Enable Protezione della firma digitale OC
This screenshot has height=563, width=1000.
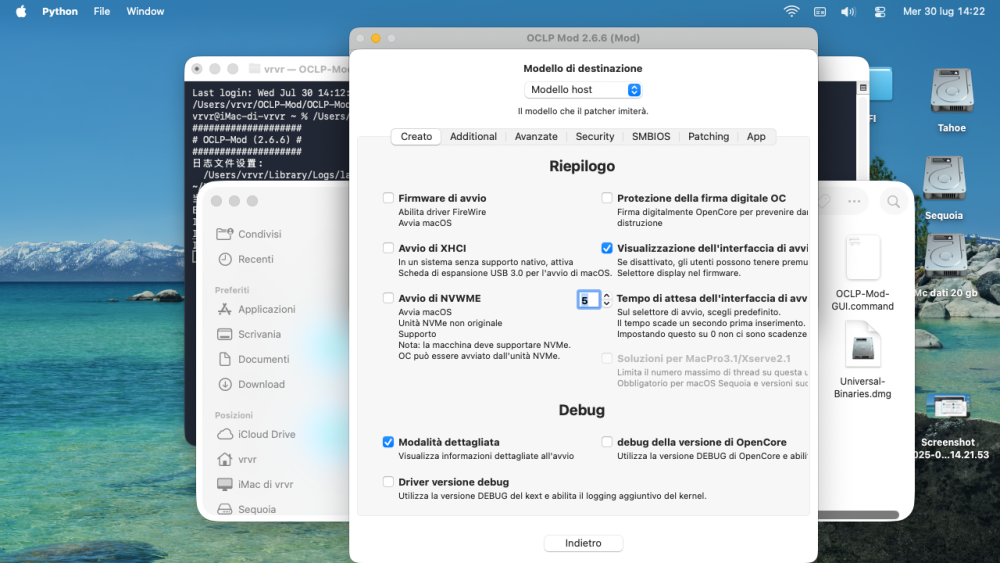point(607,198)
